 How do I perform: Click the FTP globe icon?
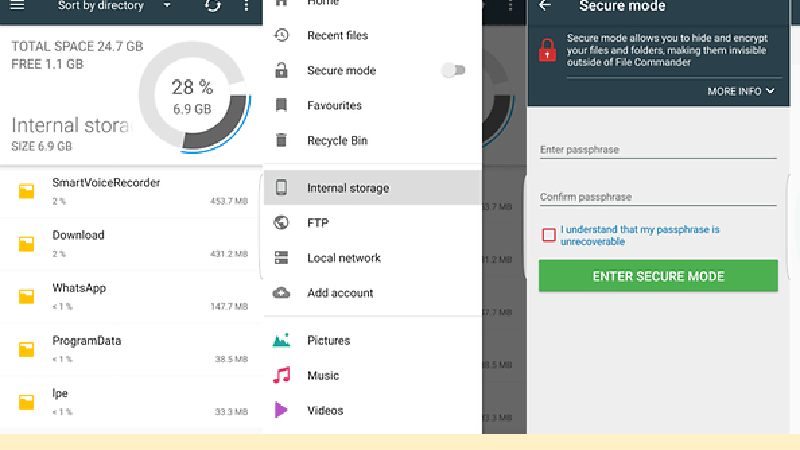pyautogui.click(x=282, y=223)
